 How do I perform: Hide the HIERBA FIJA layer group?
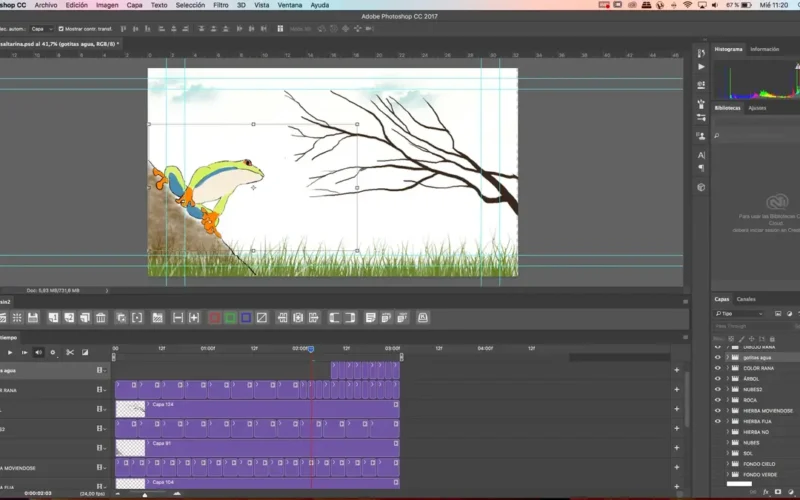point(717,421)
